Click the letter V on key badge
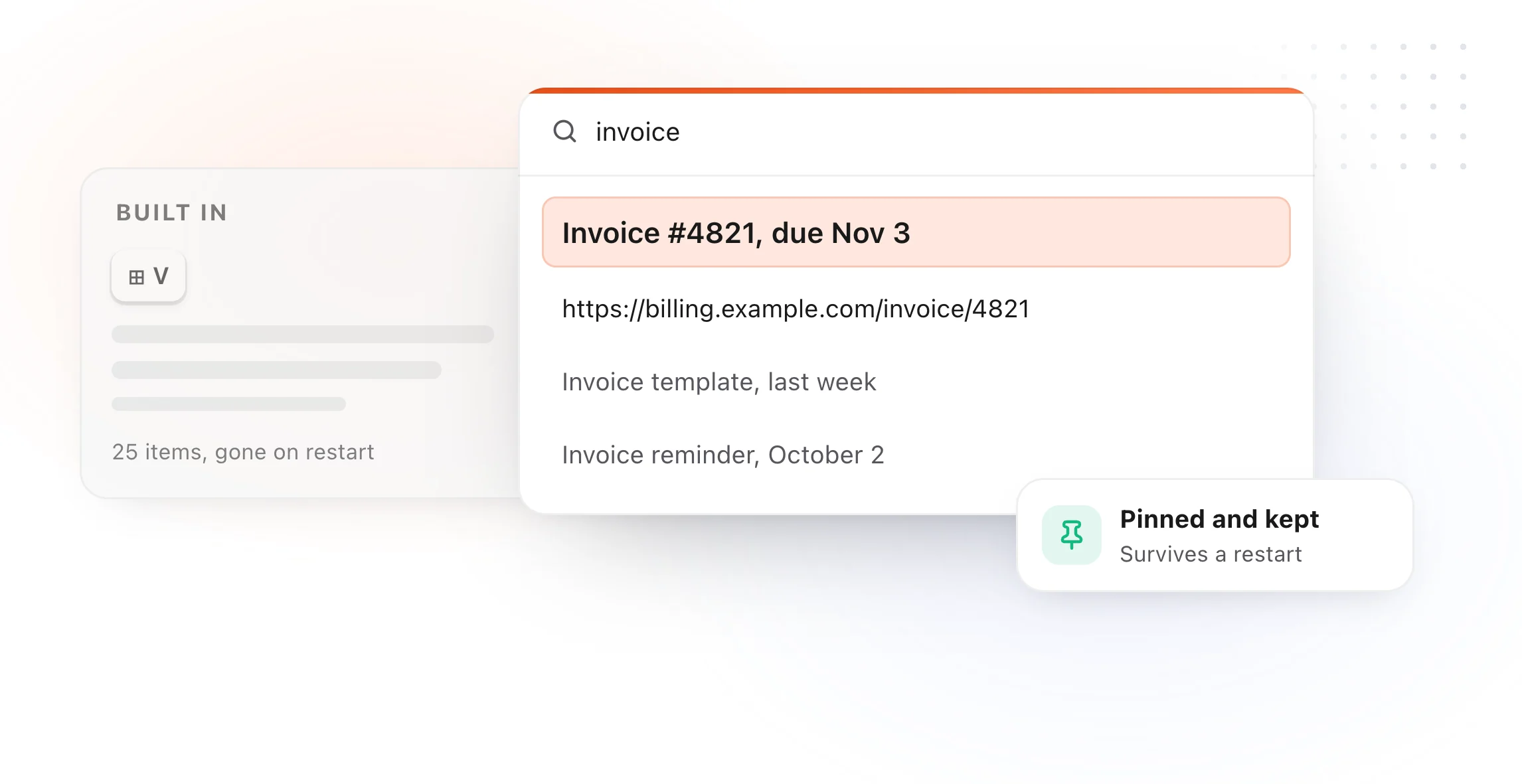 coord(161,275)
